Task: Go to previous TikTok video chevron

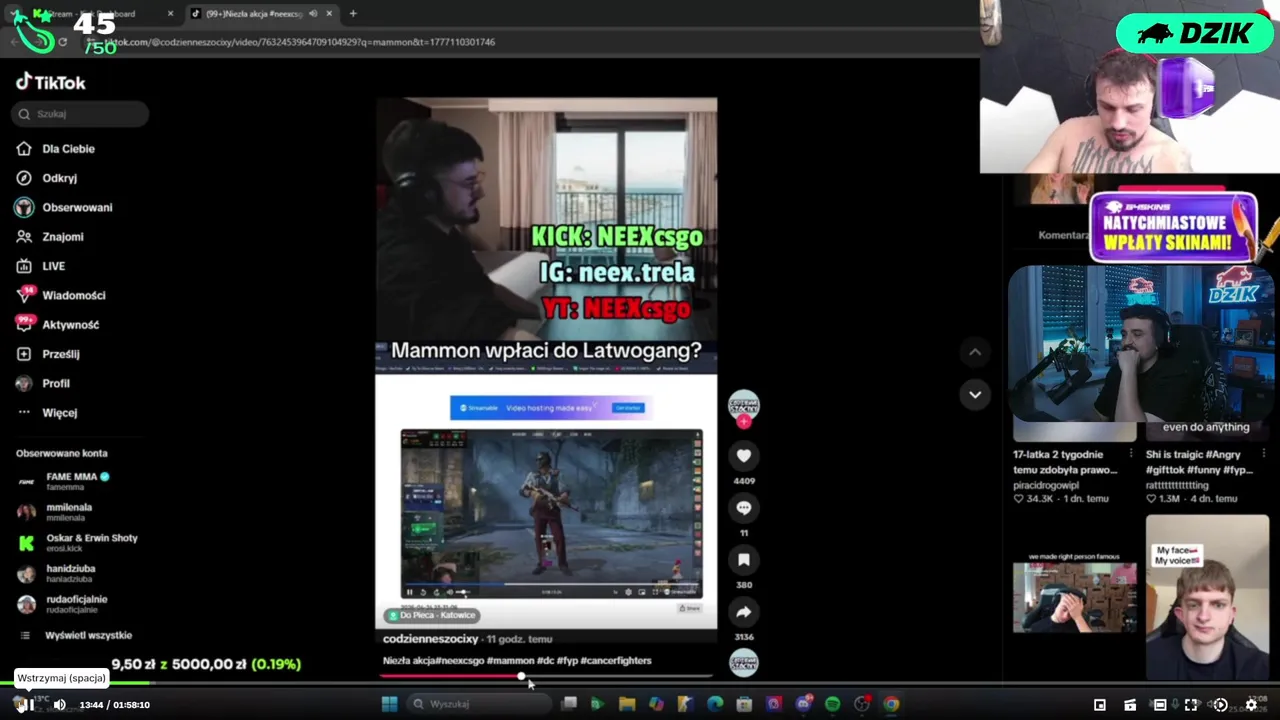Action: (975, 352)
